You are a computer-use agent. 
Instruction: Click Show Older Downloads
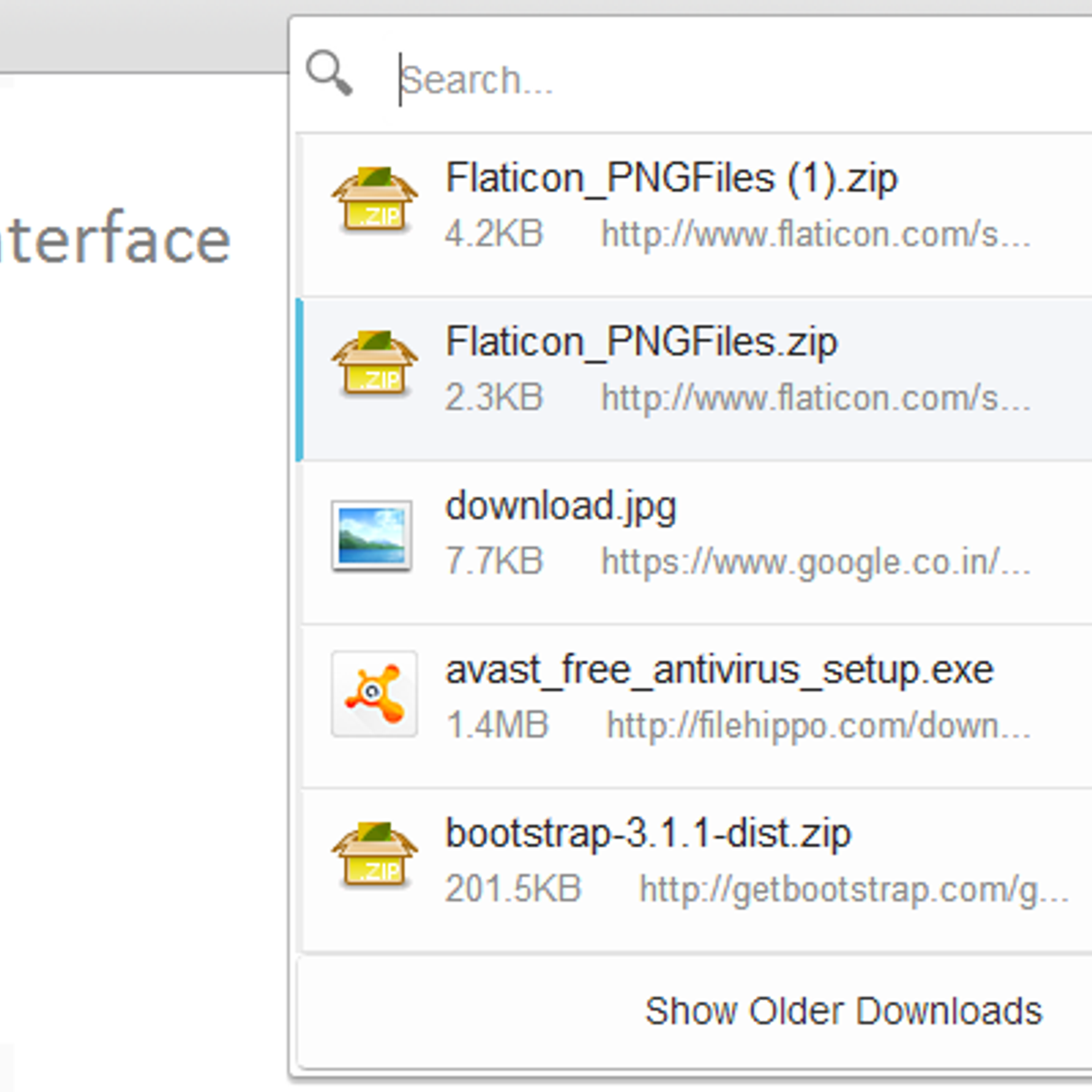[844, 1010]
